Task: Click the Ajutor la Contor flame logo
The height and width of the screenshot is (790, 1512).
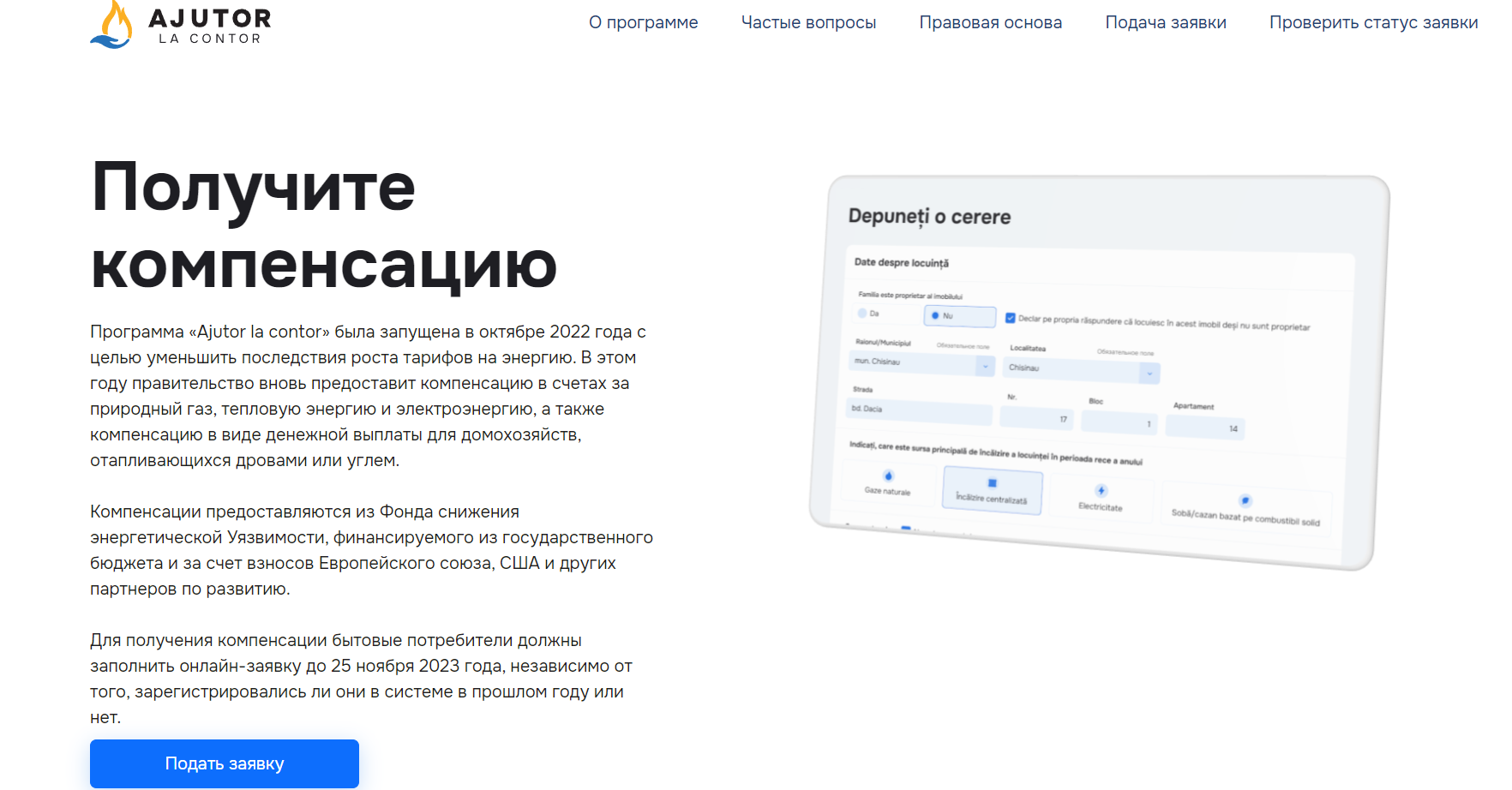Action: pos(111,25)
